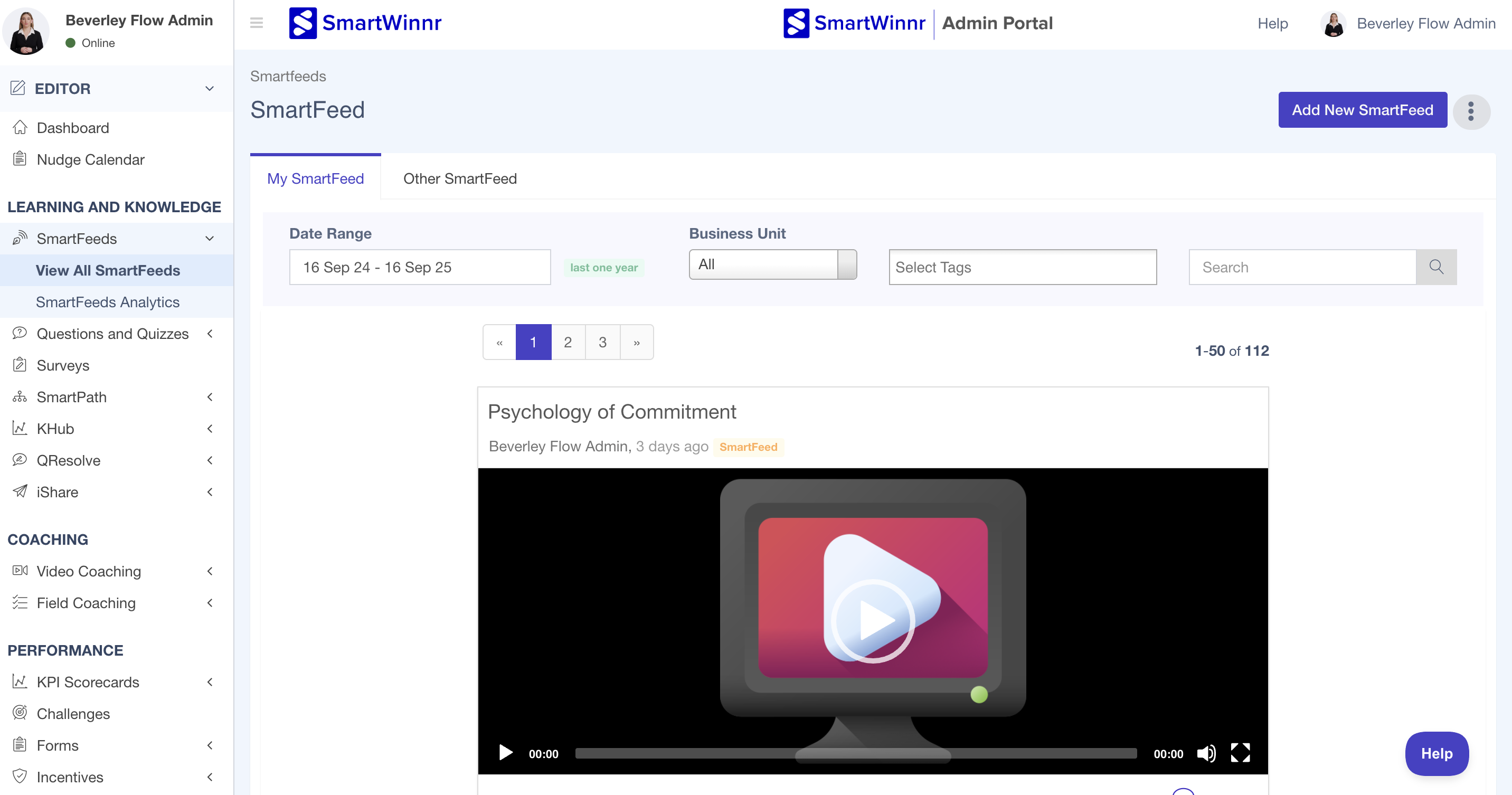Viewport: 1512px width, 795px height.
Task: Click the Select Tags field
Action: [x=1023, y=267]
